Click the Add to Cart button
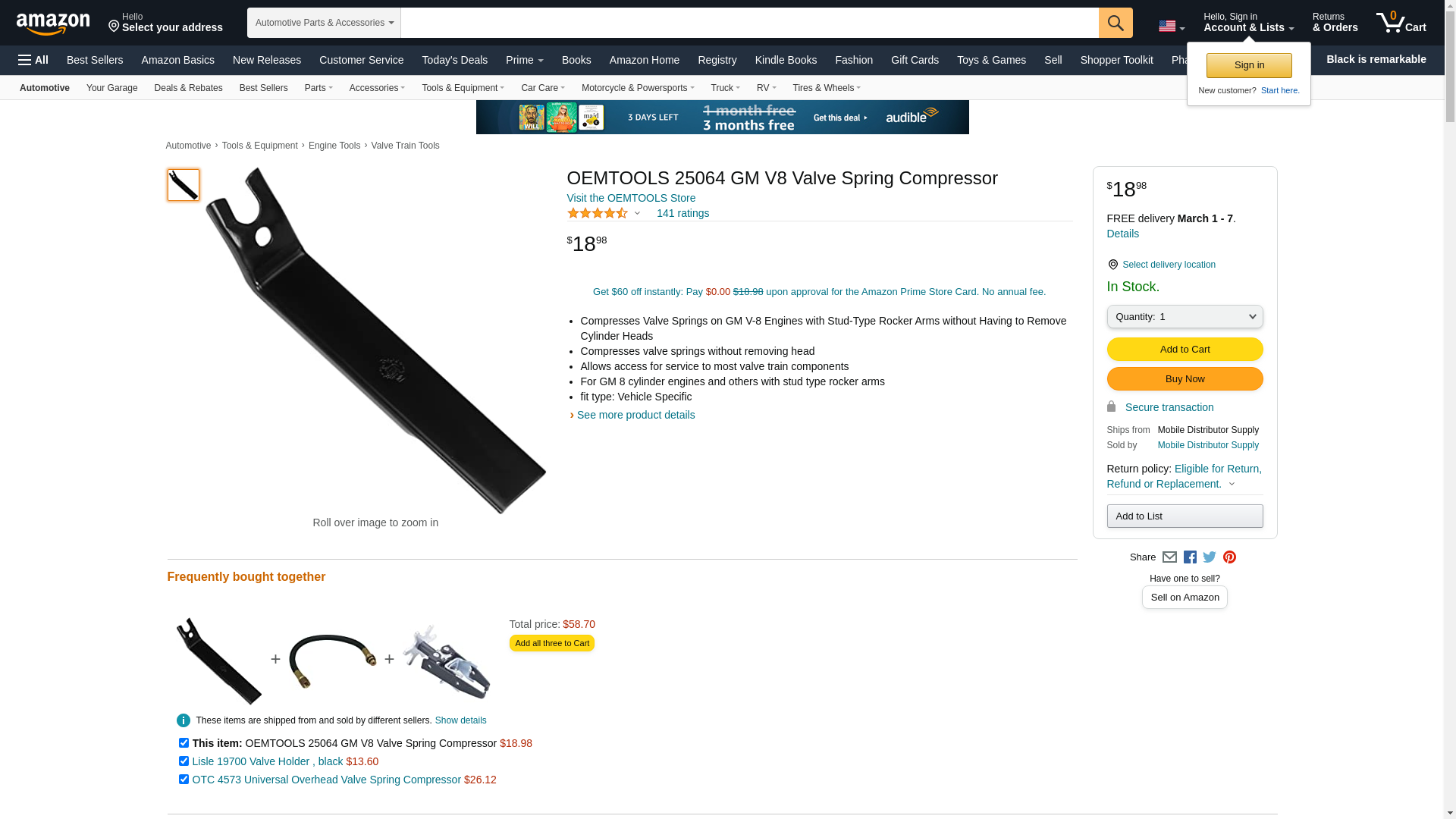The width and height of the screenshot is (1456, 819). pos(1185,350)
